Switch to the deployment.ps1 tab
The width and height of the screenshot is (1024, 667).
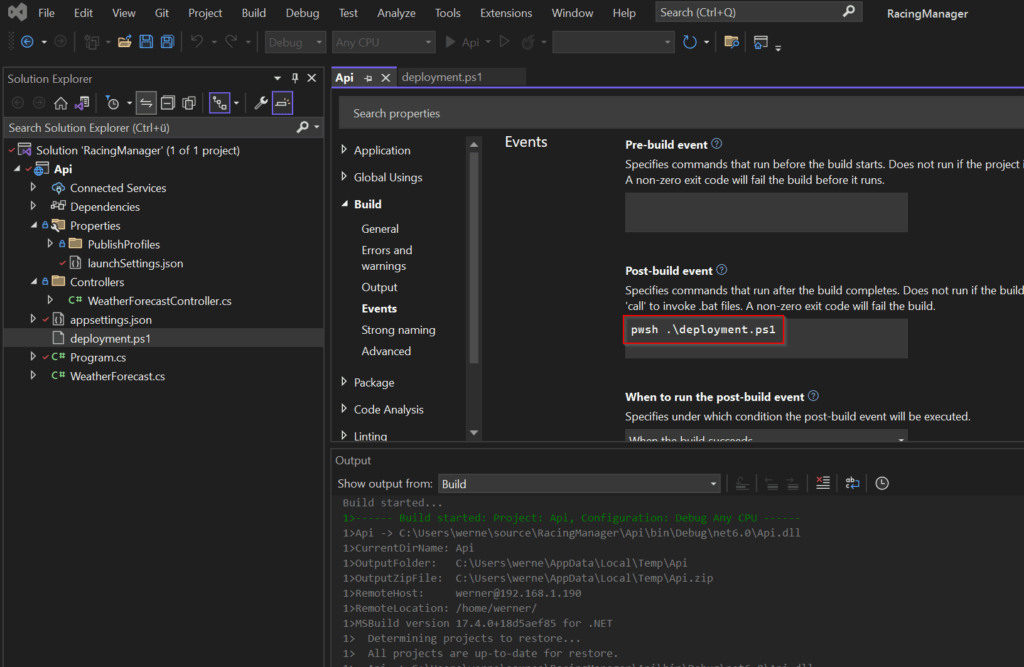tap(441, 77)
